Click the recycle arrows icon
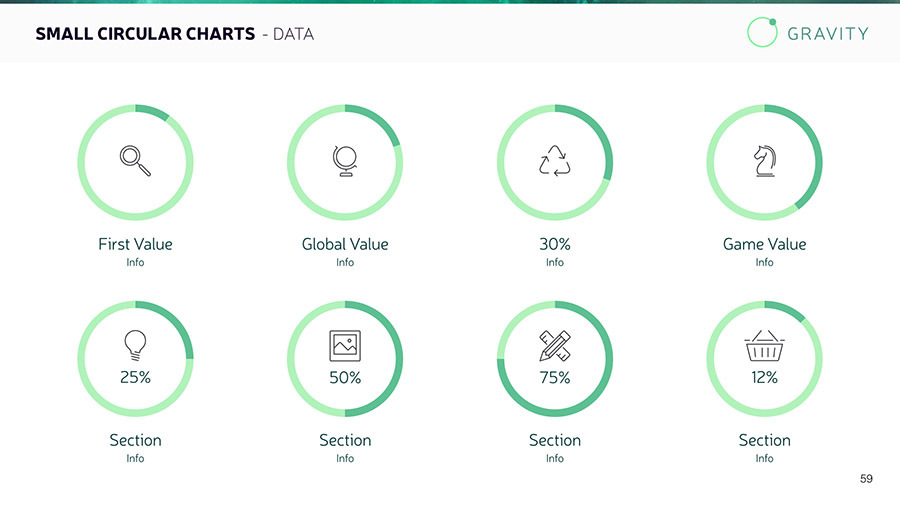The image size is (900, 506). coord(554,161)
